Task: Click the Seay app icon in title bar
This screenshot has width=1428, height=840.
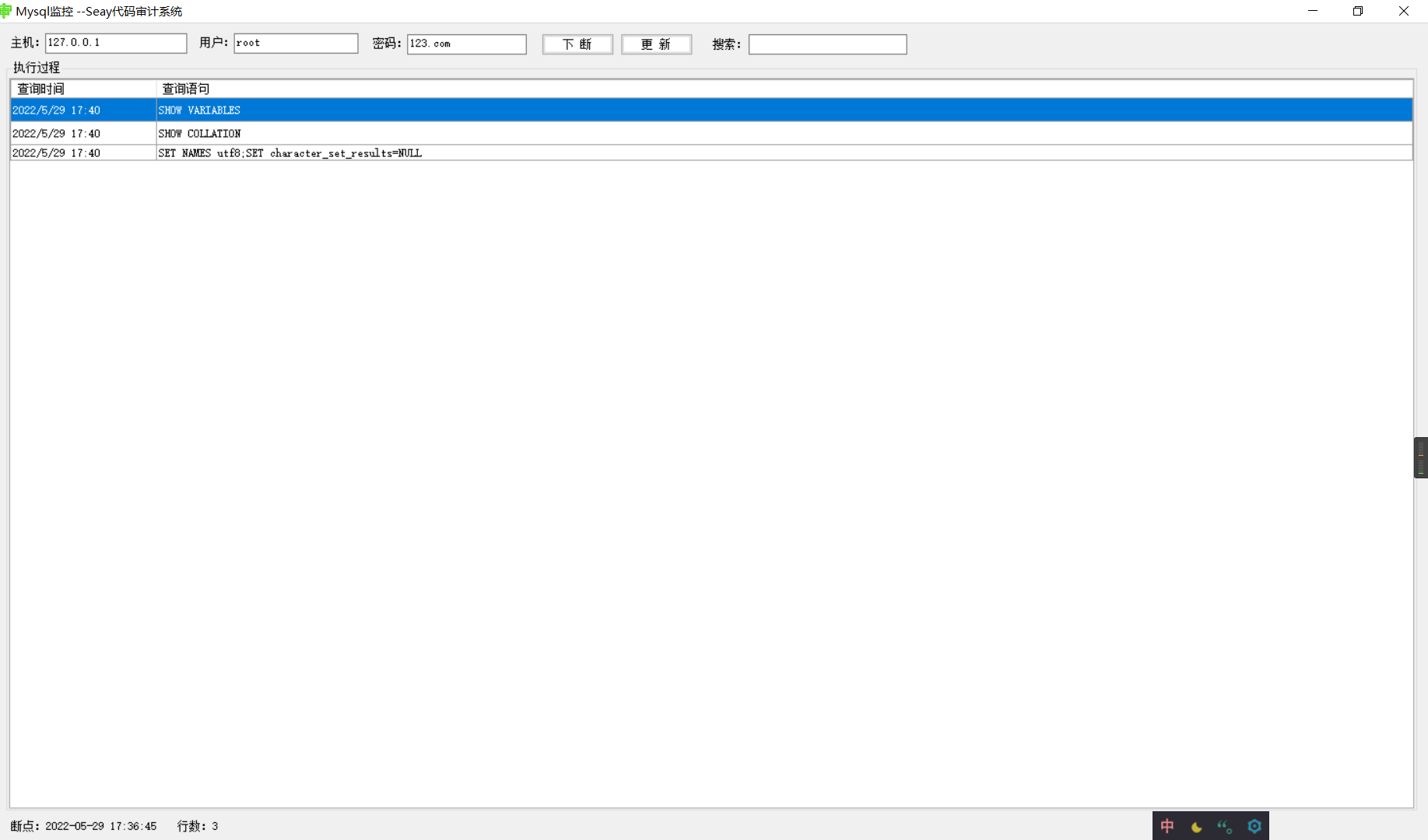Action: (6, 10)
